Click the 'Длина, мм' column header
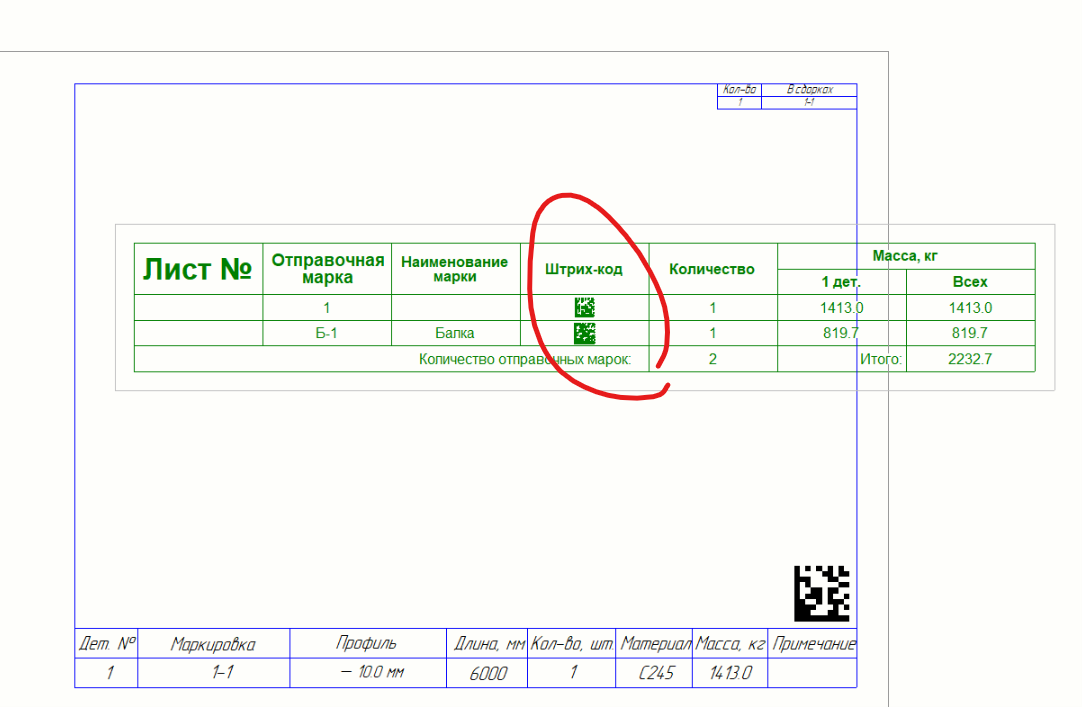Screen dimensions: 1082x707 [487, 644]
